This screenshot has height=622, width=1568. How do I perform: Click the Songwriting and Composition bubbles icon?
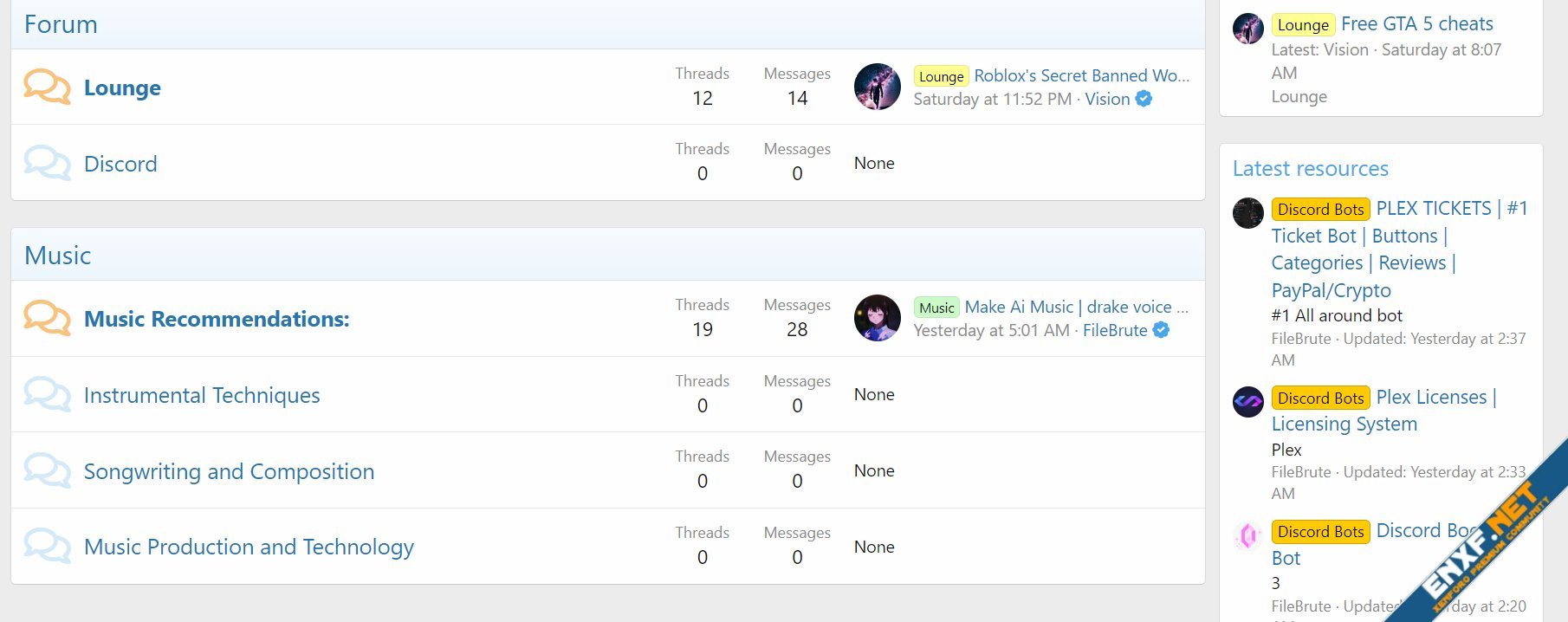coord(47,470)
